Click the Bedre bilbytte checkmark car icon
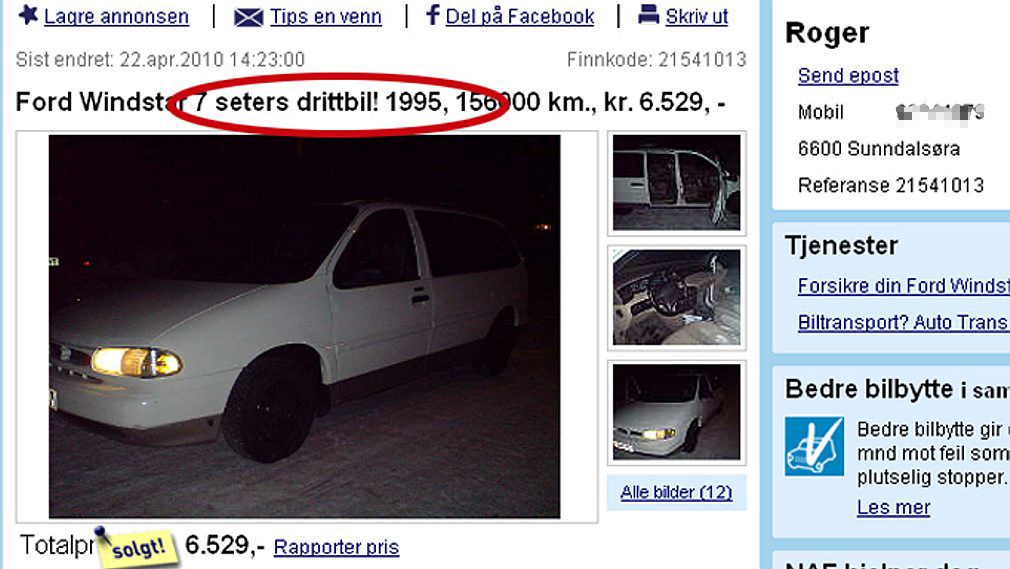The image size is (1010, 569). point(814,446)
